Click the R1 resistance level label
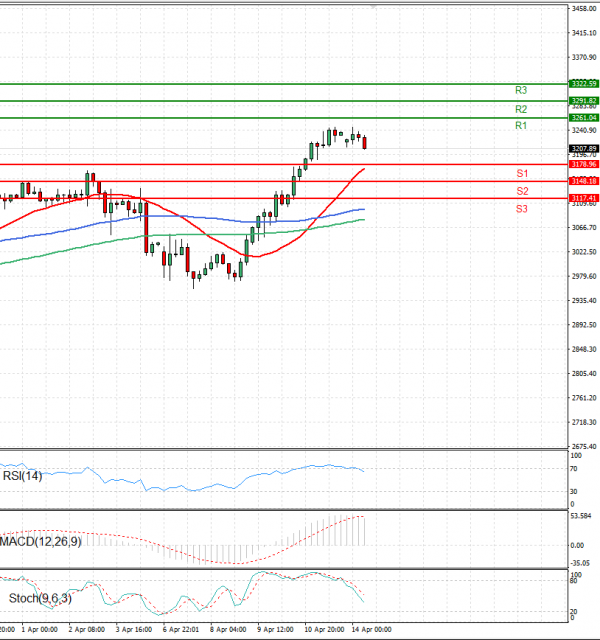600x640 pixels. click(521, 126)
